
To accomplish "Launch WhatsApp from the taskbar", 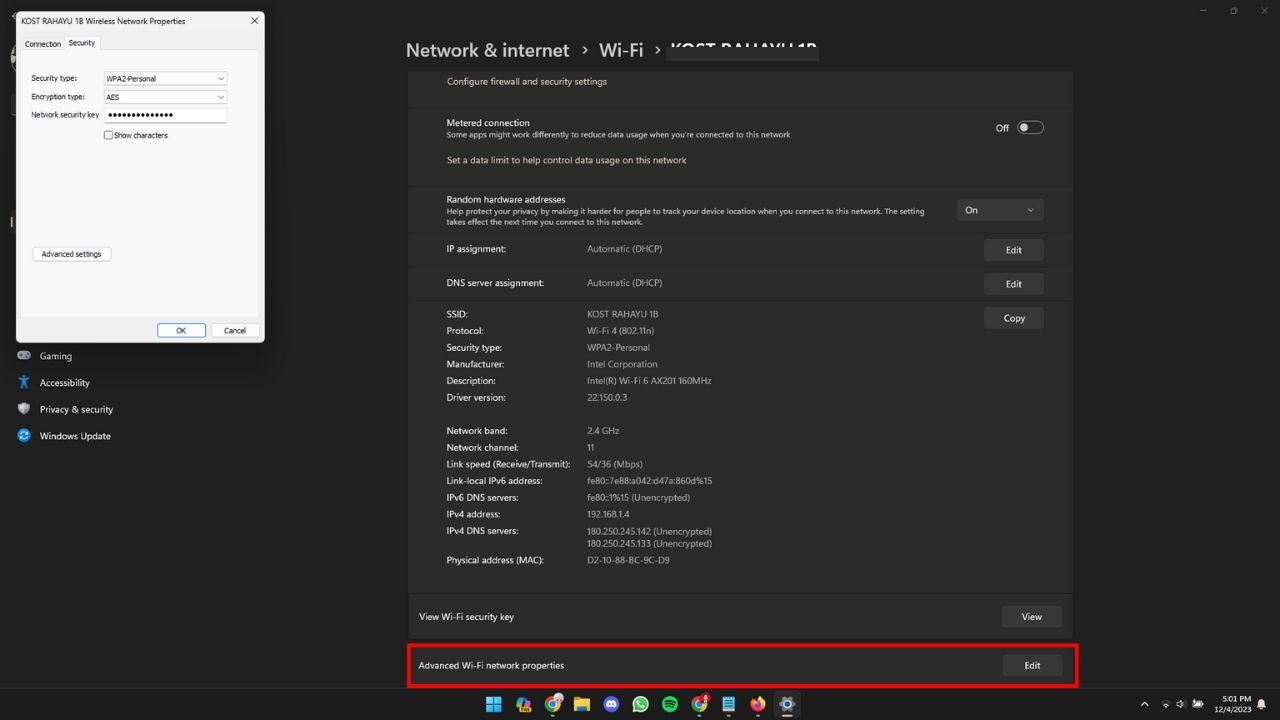I will click(641, 704).
